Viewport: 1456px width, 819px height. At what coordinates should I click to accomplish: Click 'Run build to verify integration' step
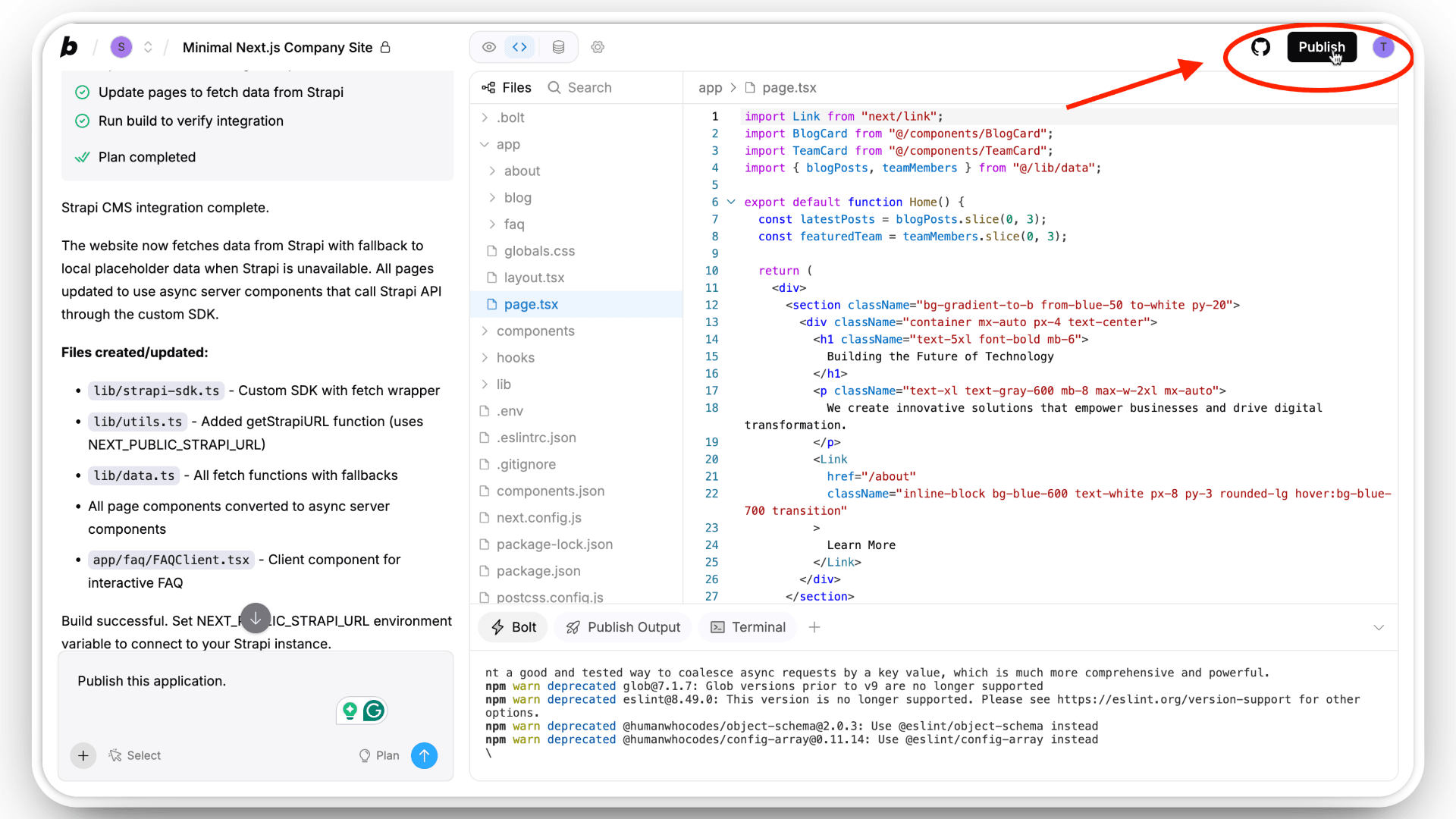[191, 121]
